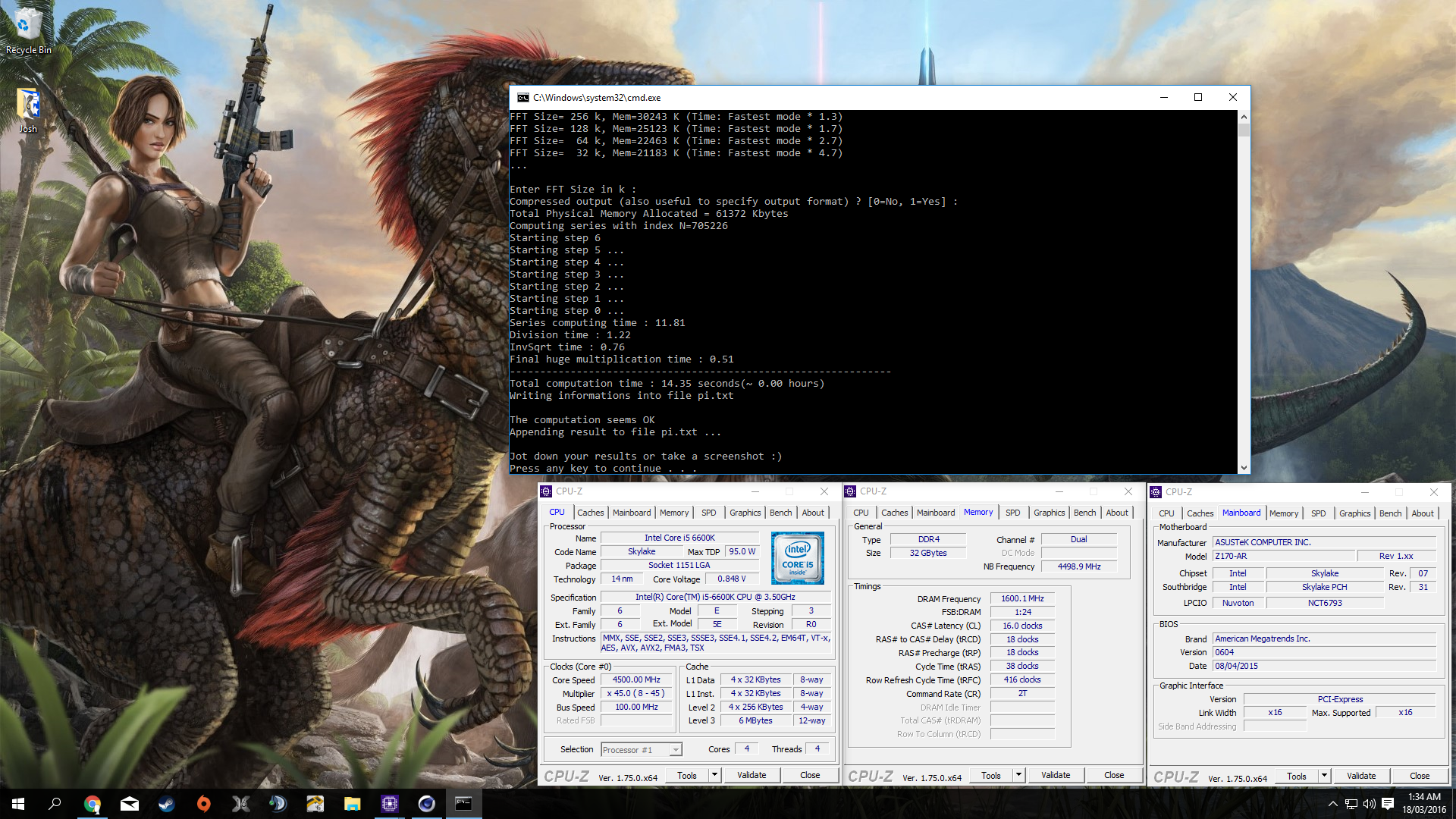Click the CPU-Z icon in the CPU window title bar
Viewport: 1456px width, 819px height.
click(x=546, y=491)
